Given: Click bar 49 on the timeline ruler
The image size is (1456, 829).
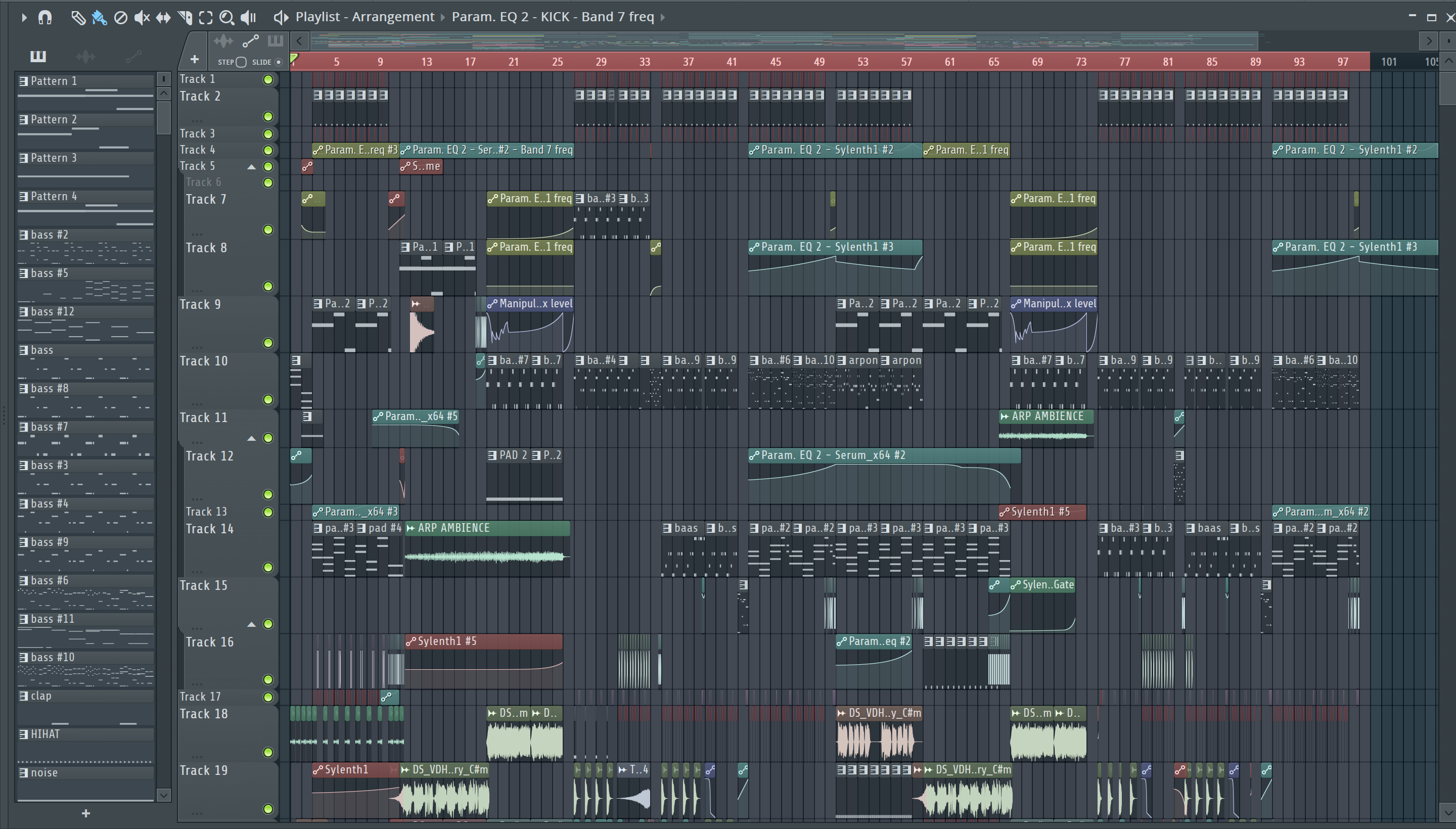Looking at the screenshot, I should point(819,62).
